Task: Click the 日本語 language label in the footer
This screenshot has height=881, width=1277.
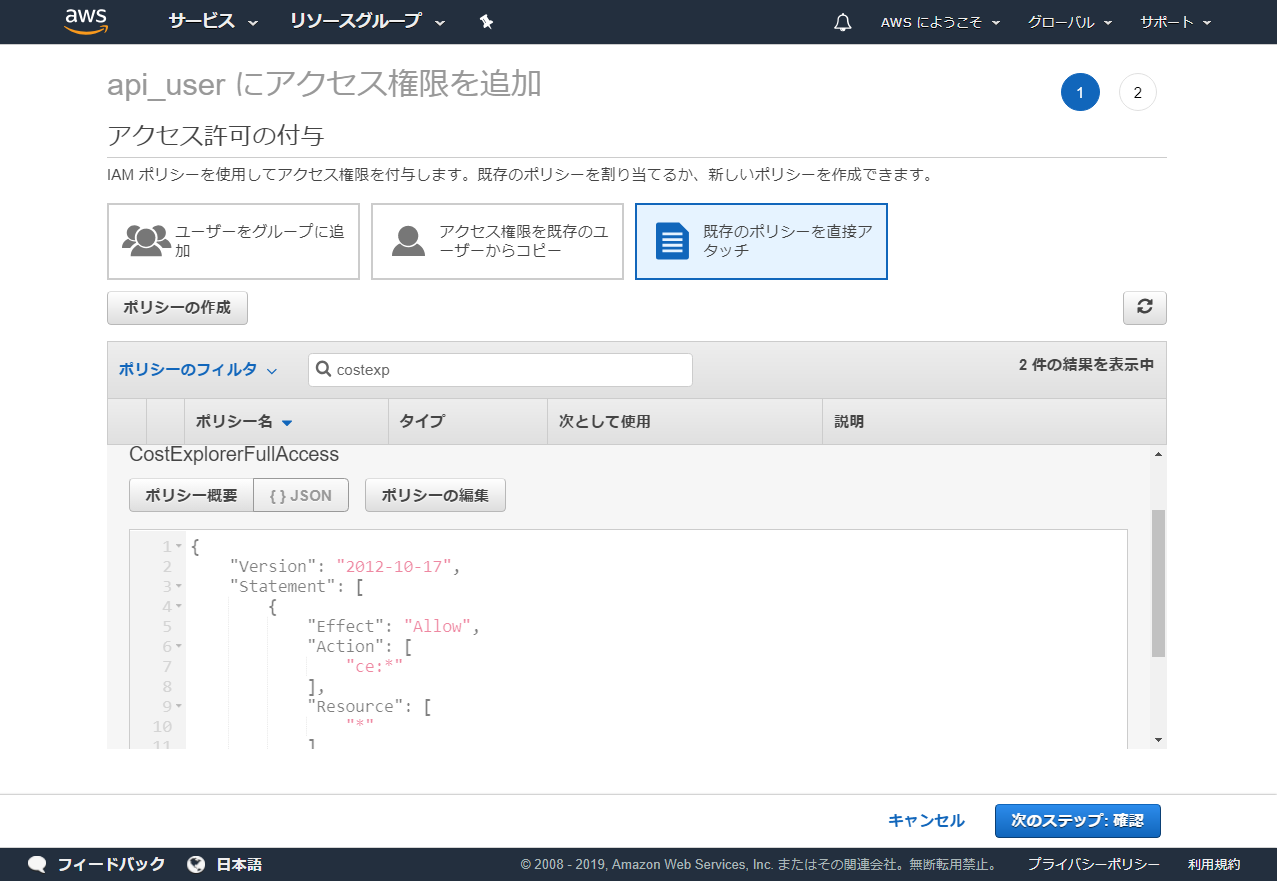Action: 239,864
